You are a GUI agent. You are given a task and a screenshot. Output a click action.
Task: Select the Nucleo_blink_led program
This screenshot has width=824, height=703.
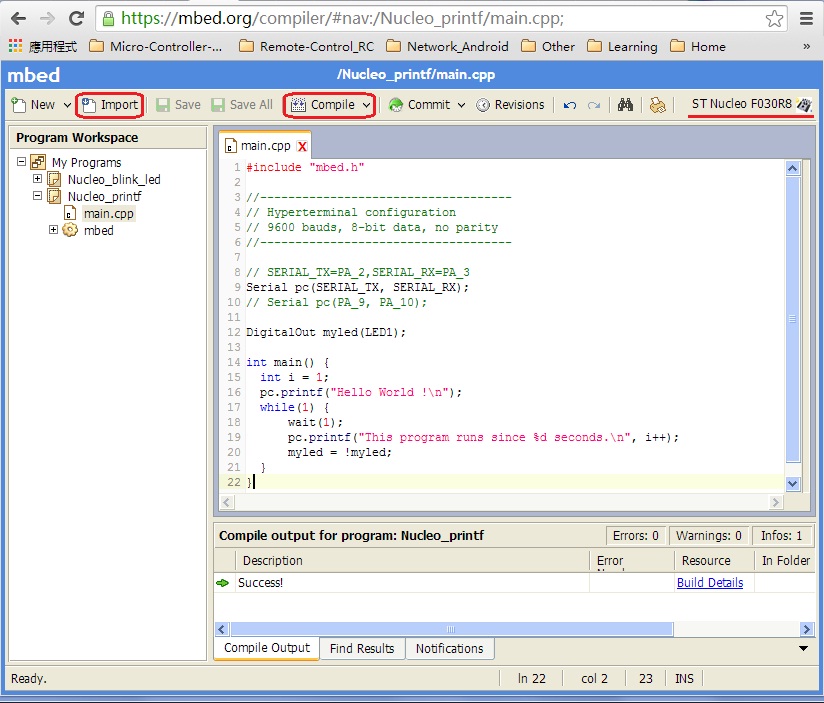click(114, 180)
